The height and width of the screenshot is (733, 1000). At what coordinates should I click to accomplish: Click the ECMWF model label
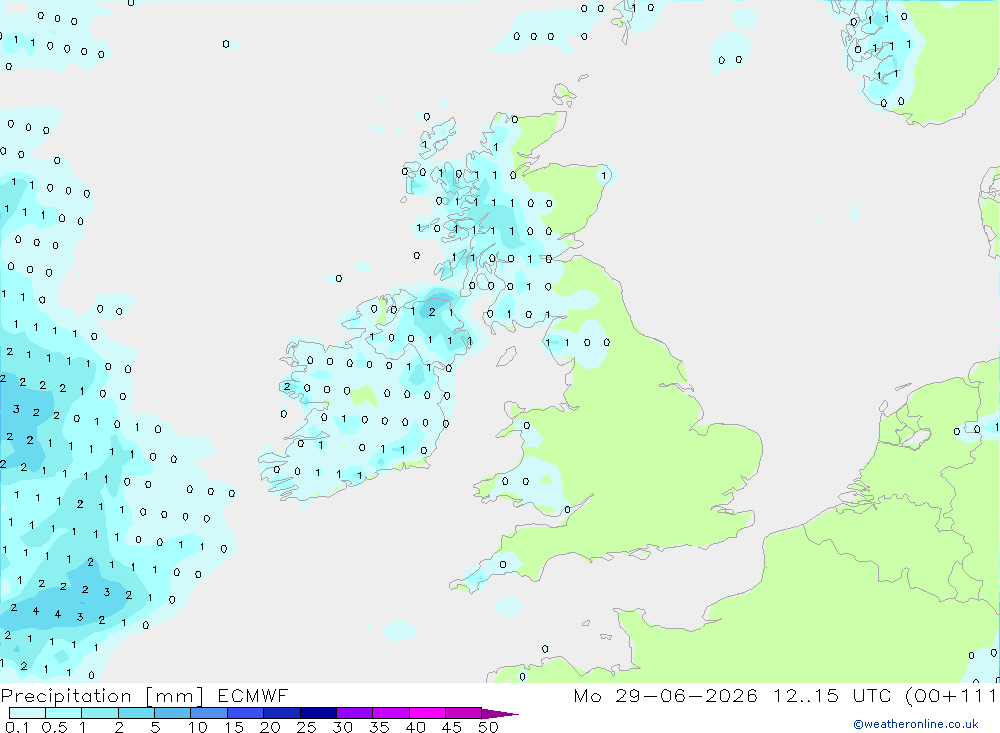coord(253,695)
